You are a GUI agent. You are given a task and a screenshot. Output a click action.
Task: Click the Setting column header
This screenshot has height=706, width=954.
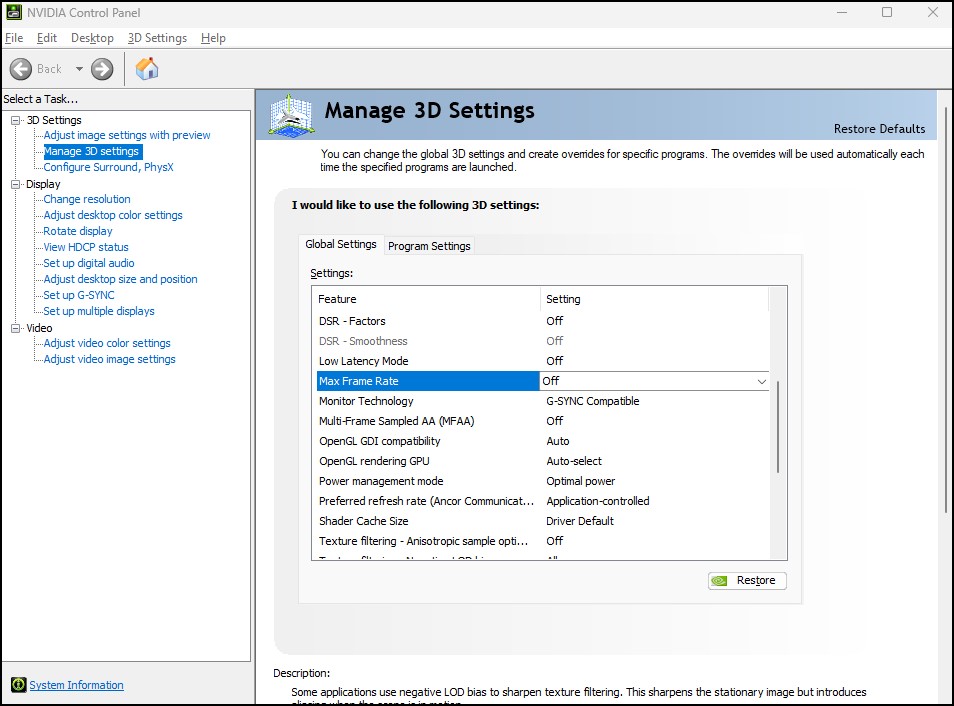click(x=655, y=299)
